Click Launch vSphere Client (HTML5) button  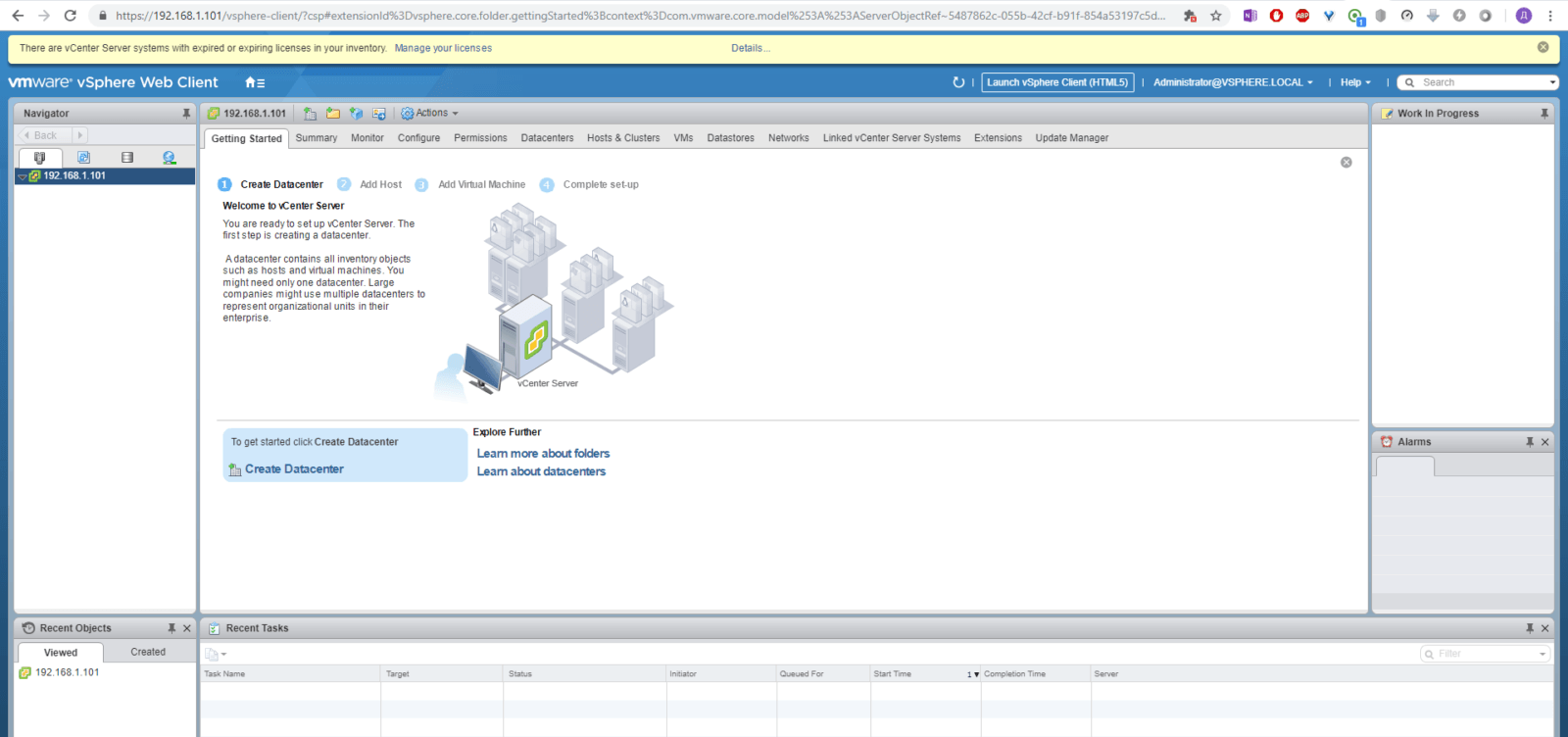[x=1057, y=82]
